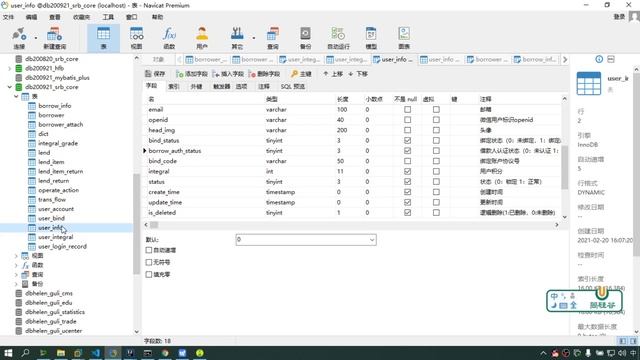Click the Insert Field button

(x=228, y=74)
